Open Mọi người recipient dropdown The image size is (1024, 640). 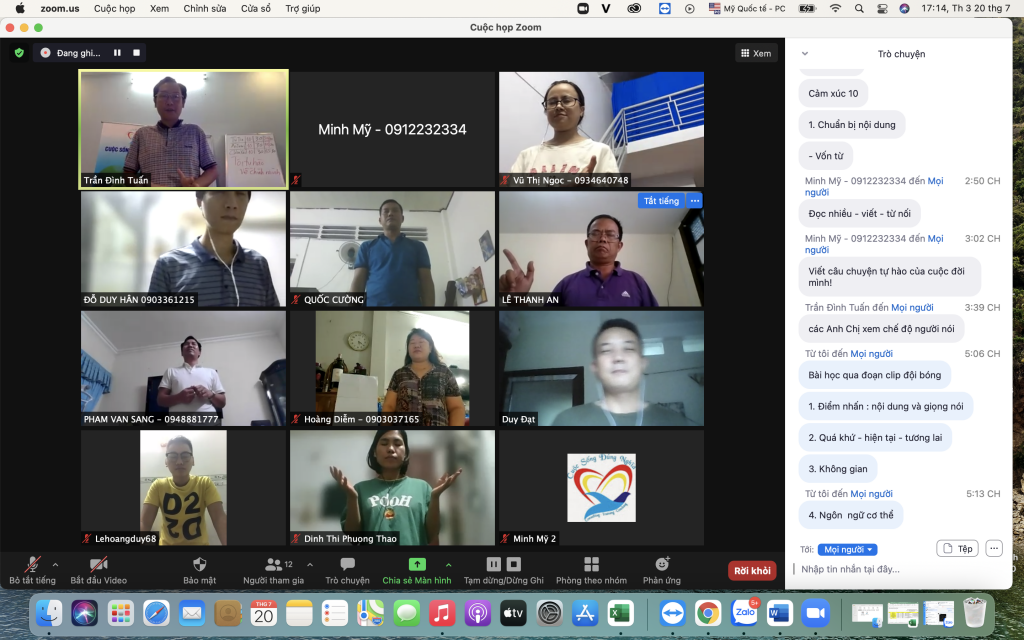click(x=848, y=549)
